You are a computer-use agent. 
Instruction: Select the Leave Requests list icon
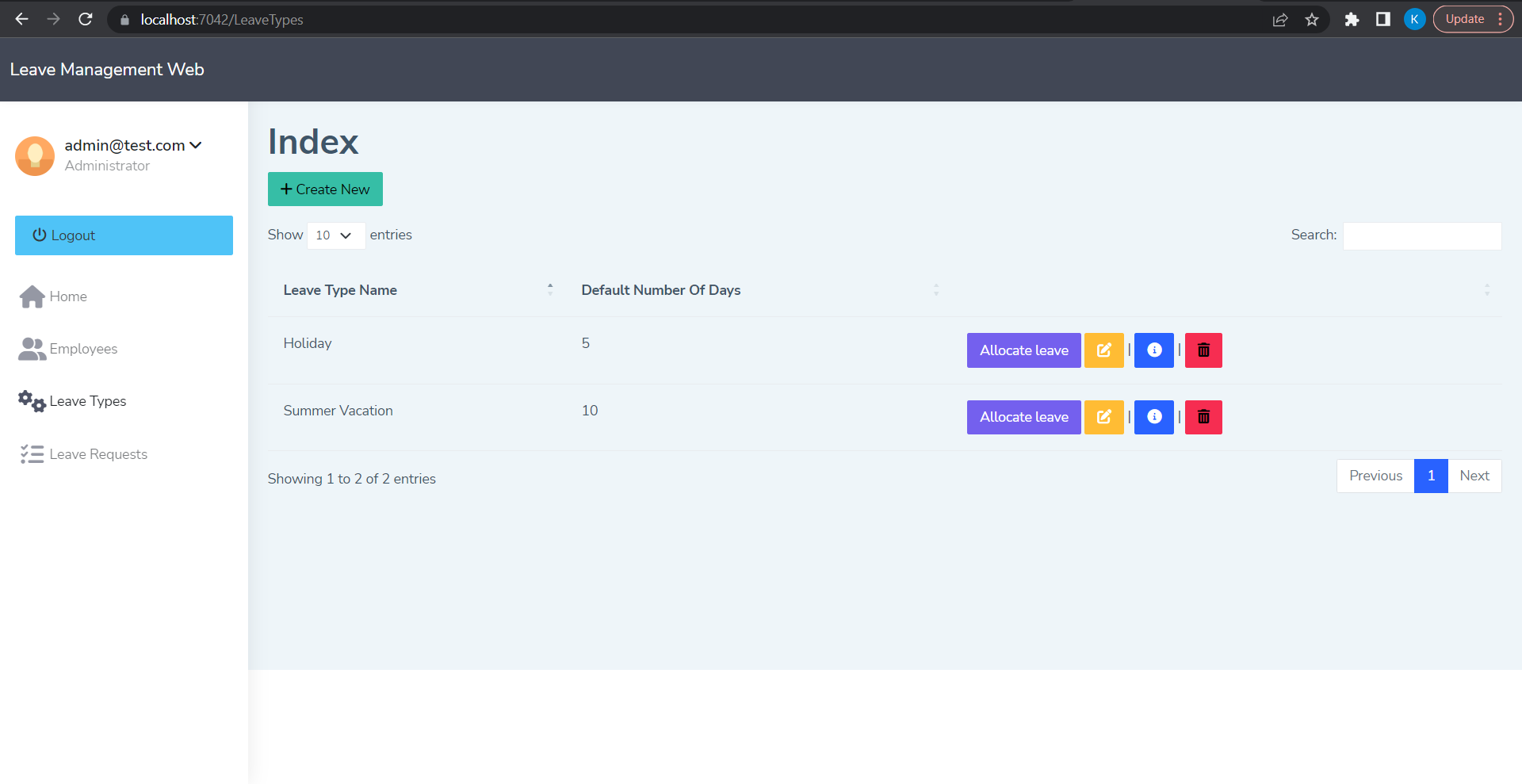pos(31,453)
